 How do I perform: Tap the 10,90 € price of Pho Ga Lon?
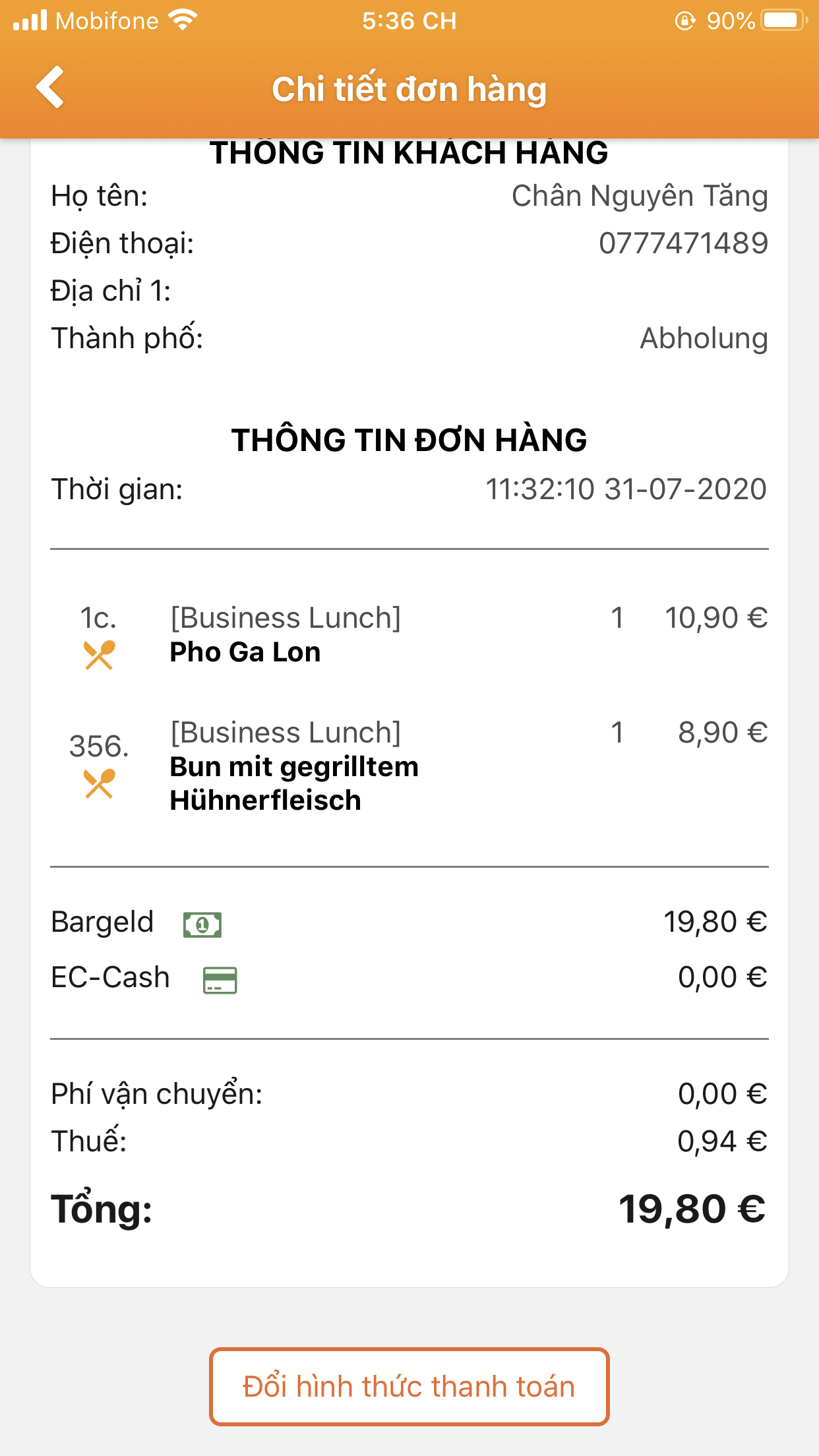coord(715,618)
